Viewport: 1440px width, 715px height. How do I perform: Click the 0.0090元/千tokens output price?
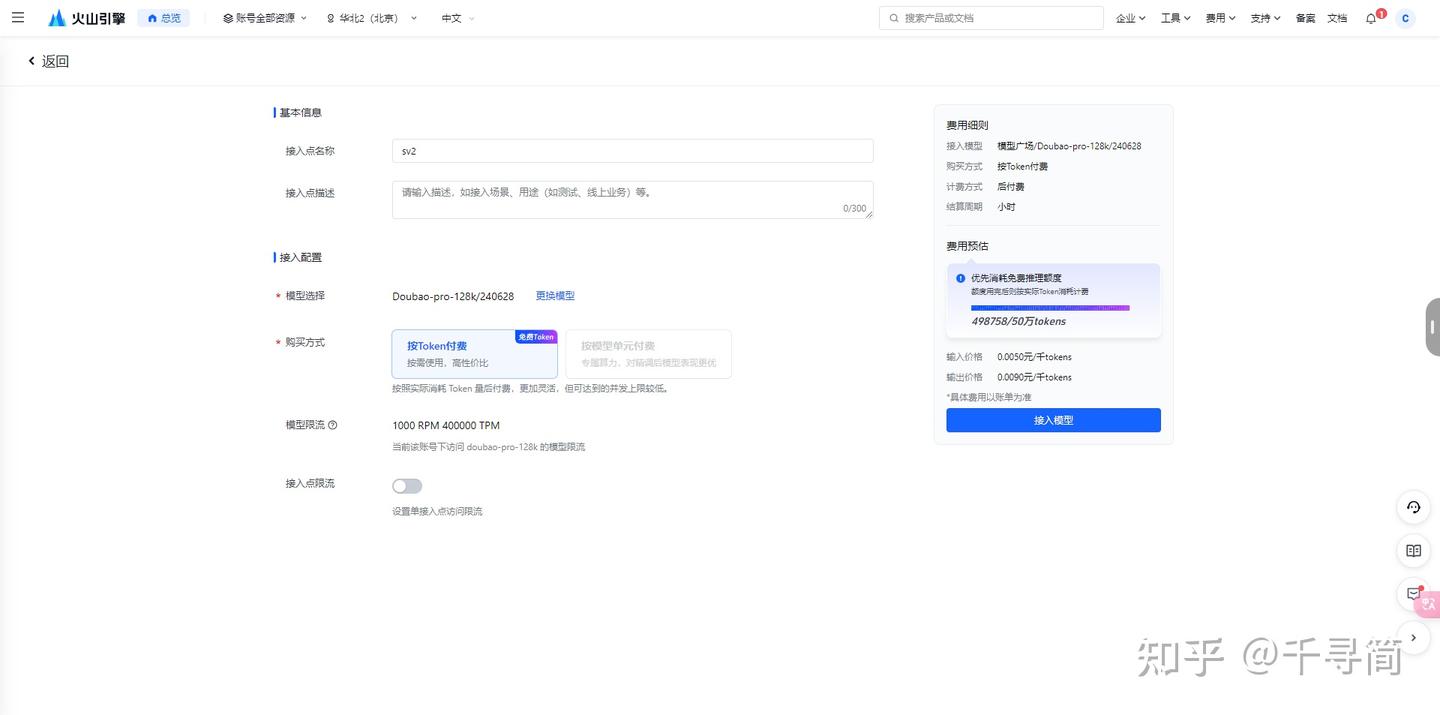[1034, 377]
